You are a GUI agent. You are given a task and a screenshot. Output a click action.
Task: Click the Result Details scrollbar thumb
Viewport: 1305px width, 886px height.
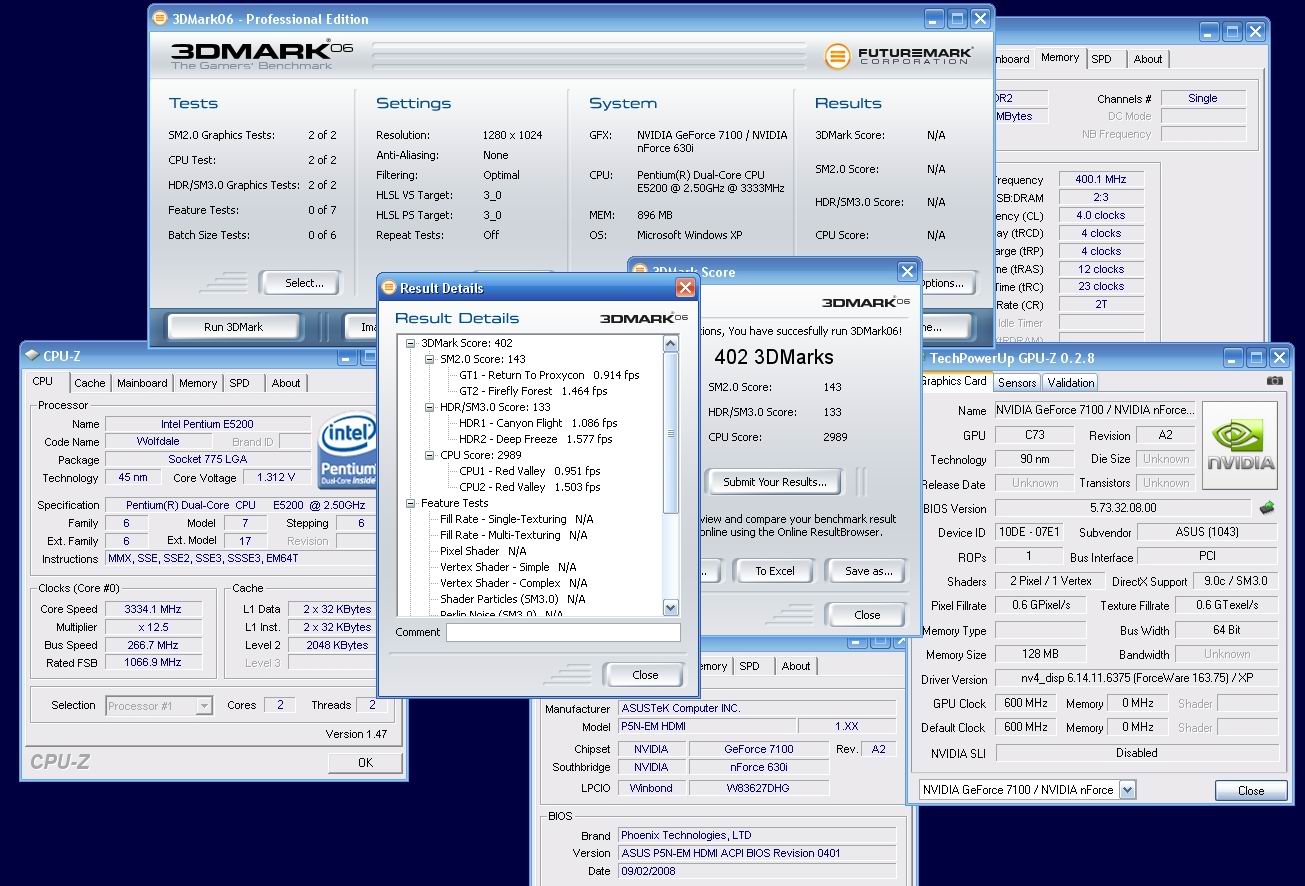[670, 433]
